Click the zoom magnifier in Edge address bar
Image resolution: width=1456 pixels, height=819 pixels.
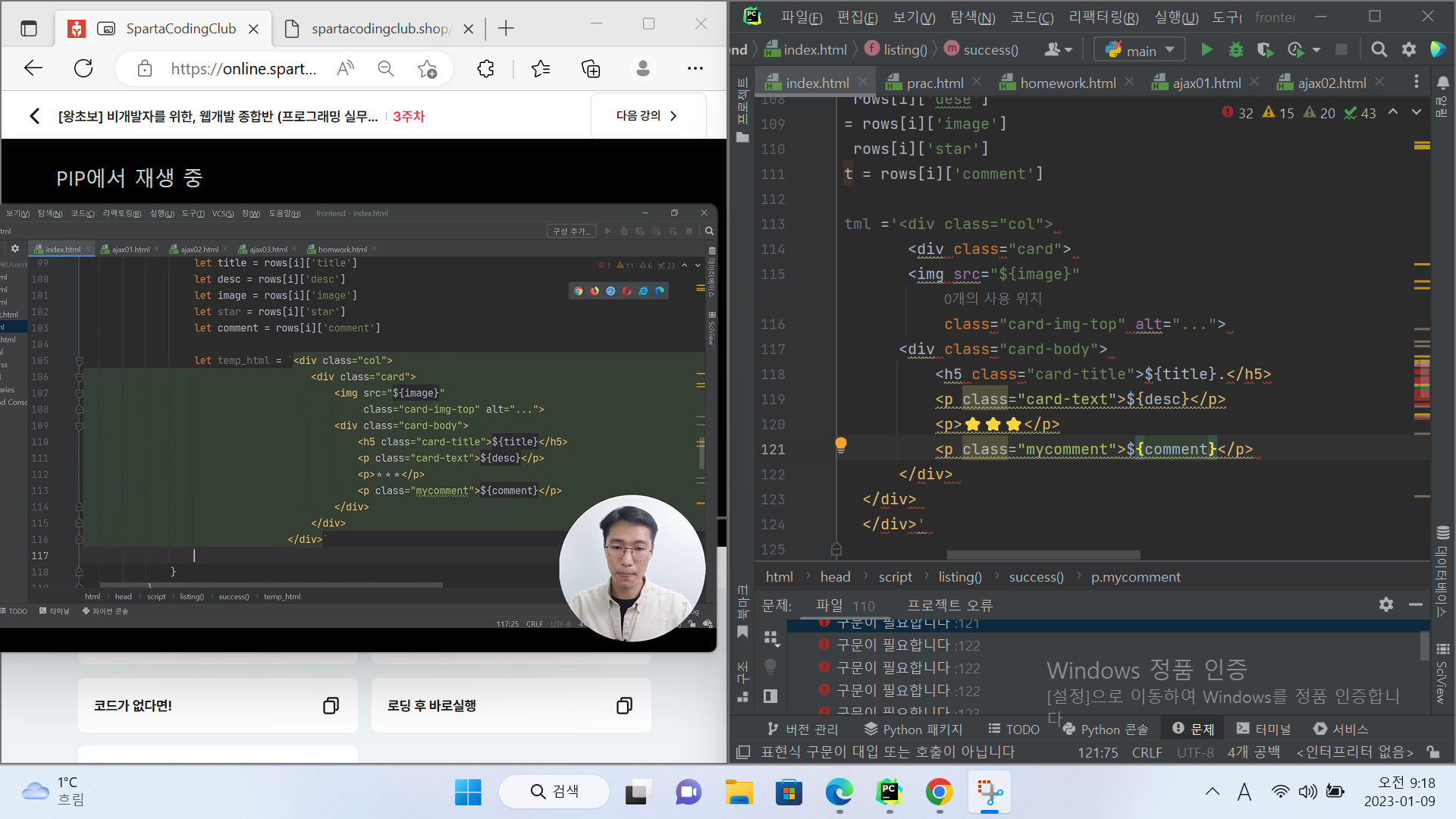(386, 69)
